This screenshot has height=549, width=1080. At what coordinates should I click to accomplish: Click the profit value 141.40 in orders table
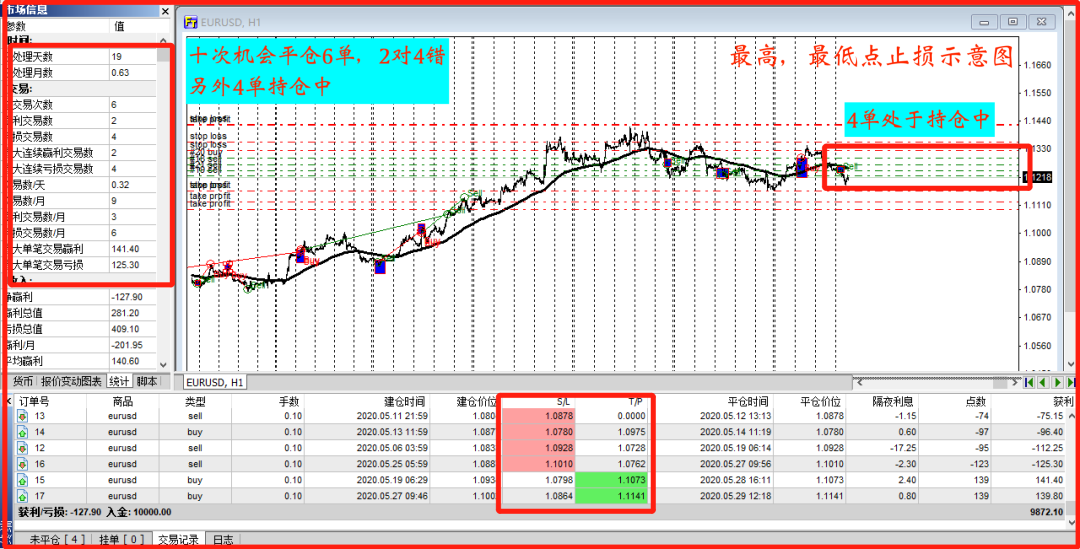tap(1049, 480)
